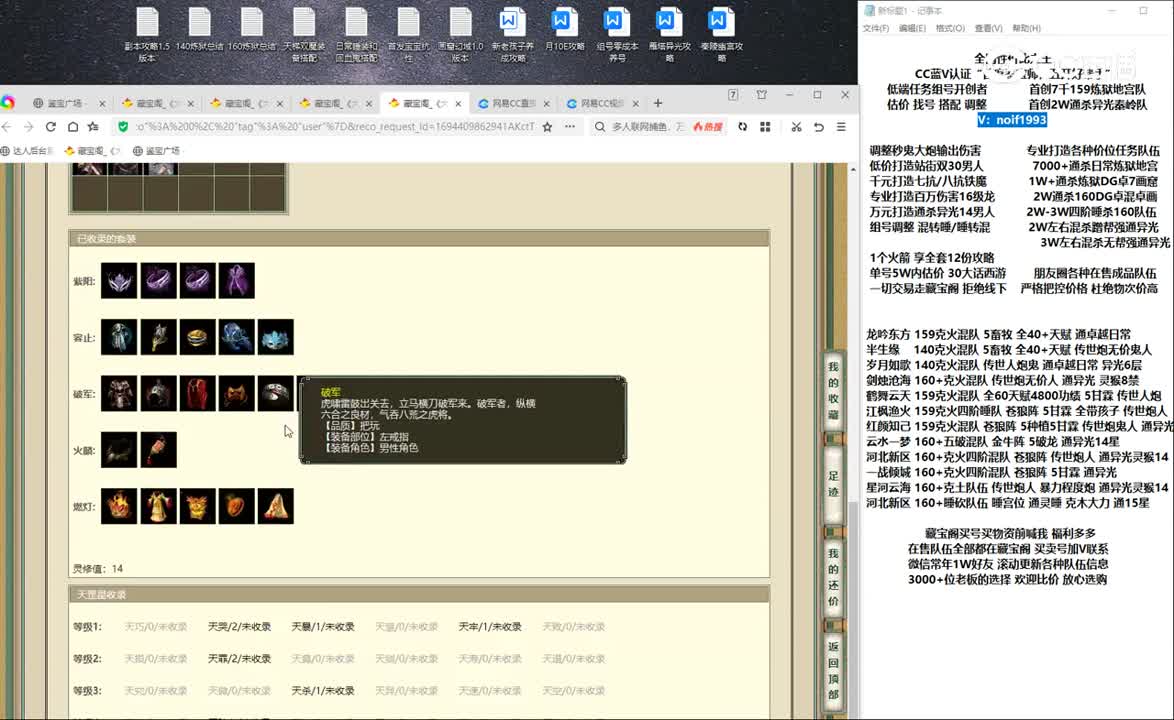
Task: Switch to the 网易CC视 browser tab
Action: 602,103
